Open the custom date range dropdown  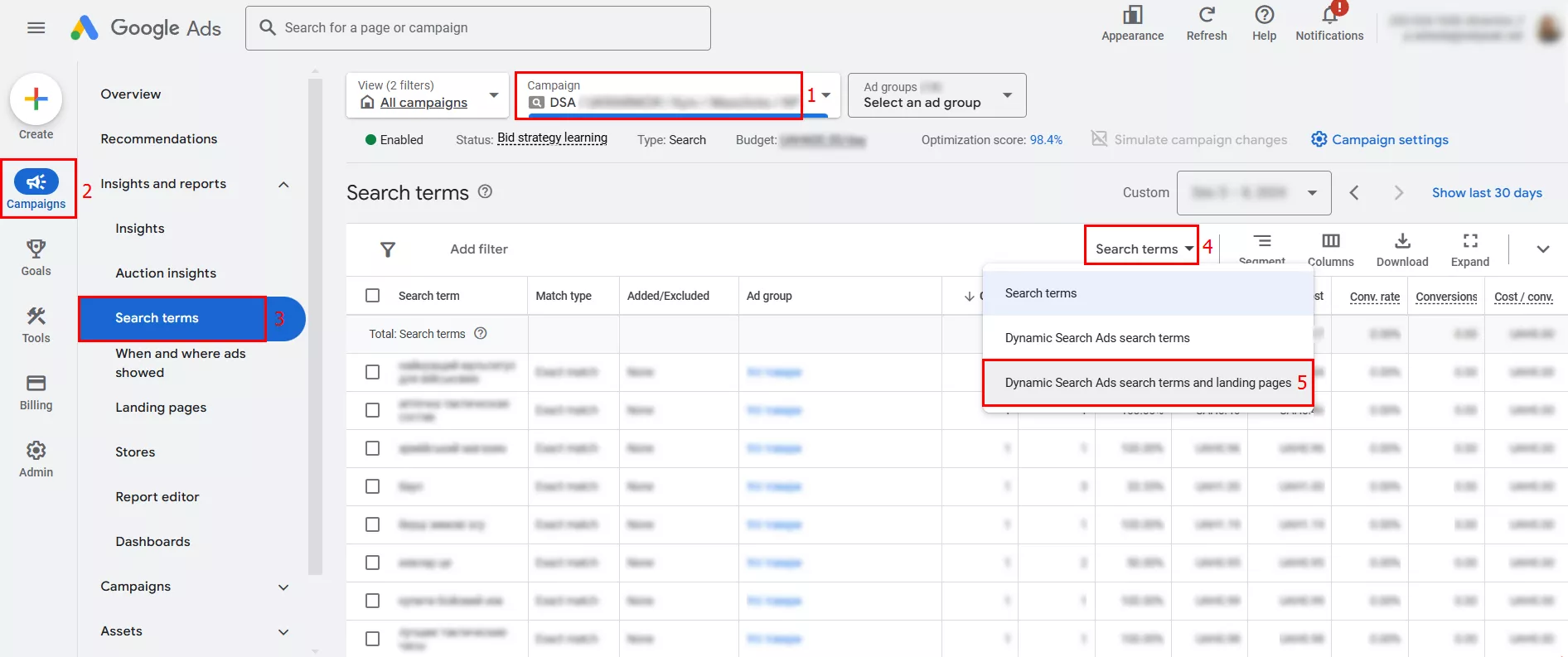click(x=1254, y=193)
